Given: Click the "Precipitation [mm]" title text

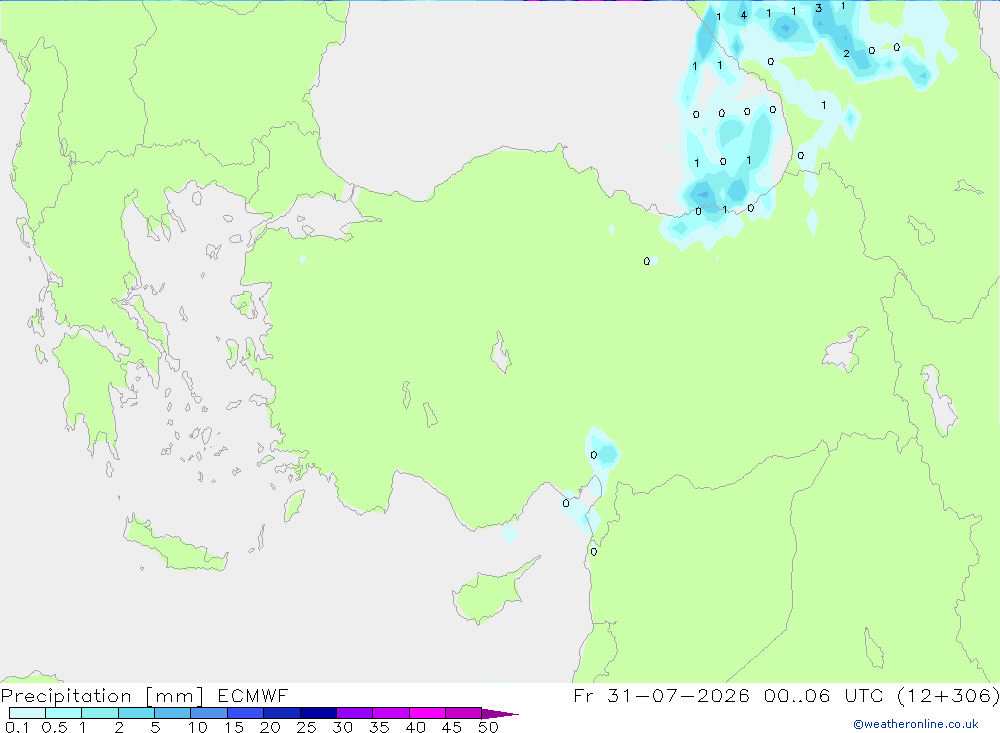Looking at the screenshot, I should click(x=103, y=695).
